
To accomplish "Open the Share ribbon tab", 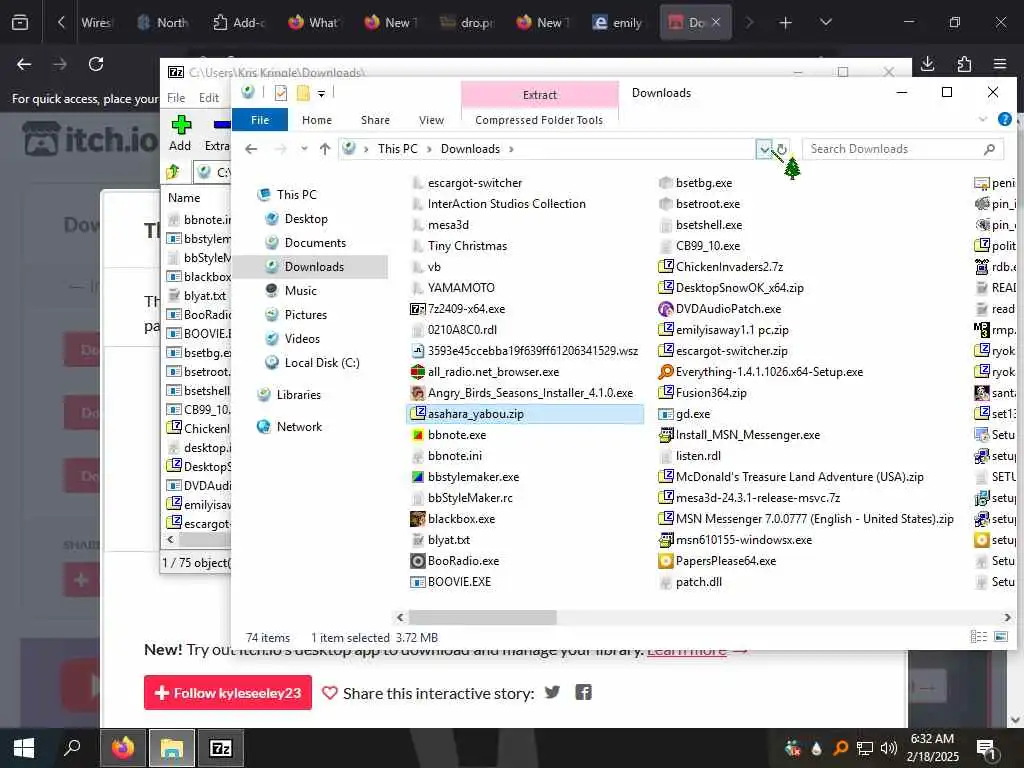I will pyautogui.click(x=375, y=120).
